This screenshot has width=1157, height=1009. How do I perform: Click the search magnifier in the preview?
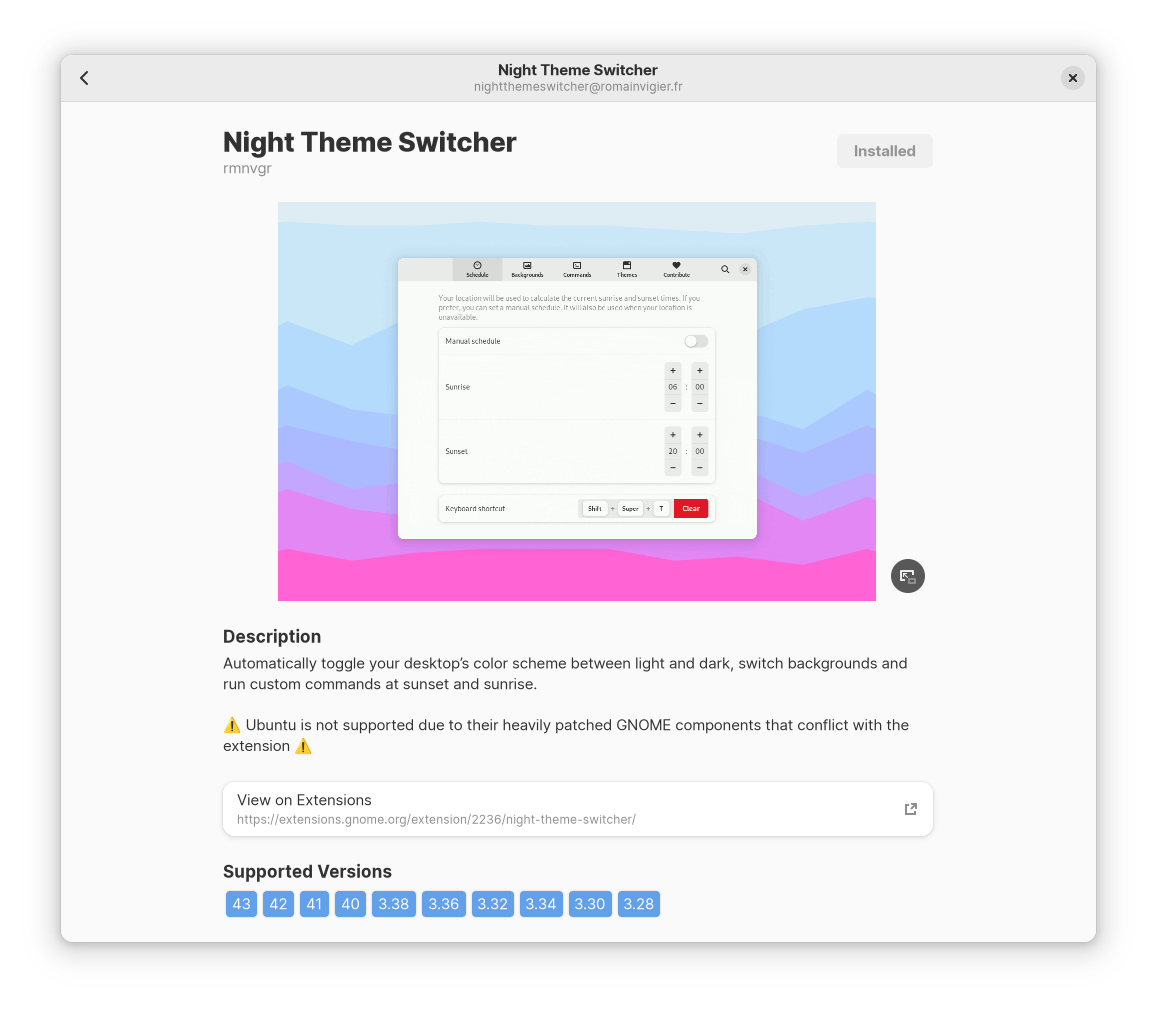click(x=725, y=269)
